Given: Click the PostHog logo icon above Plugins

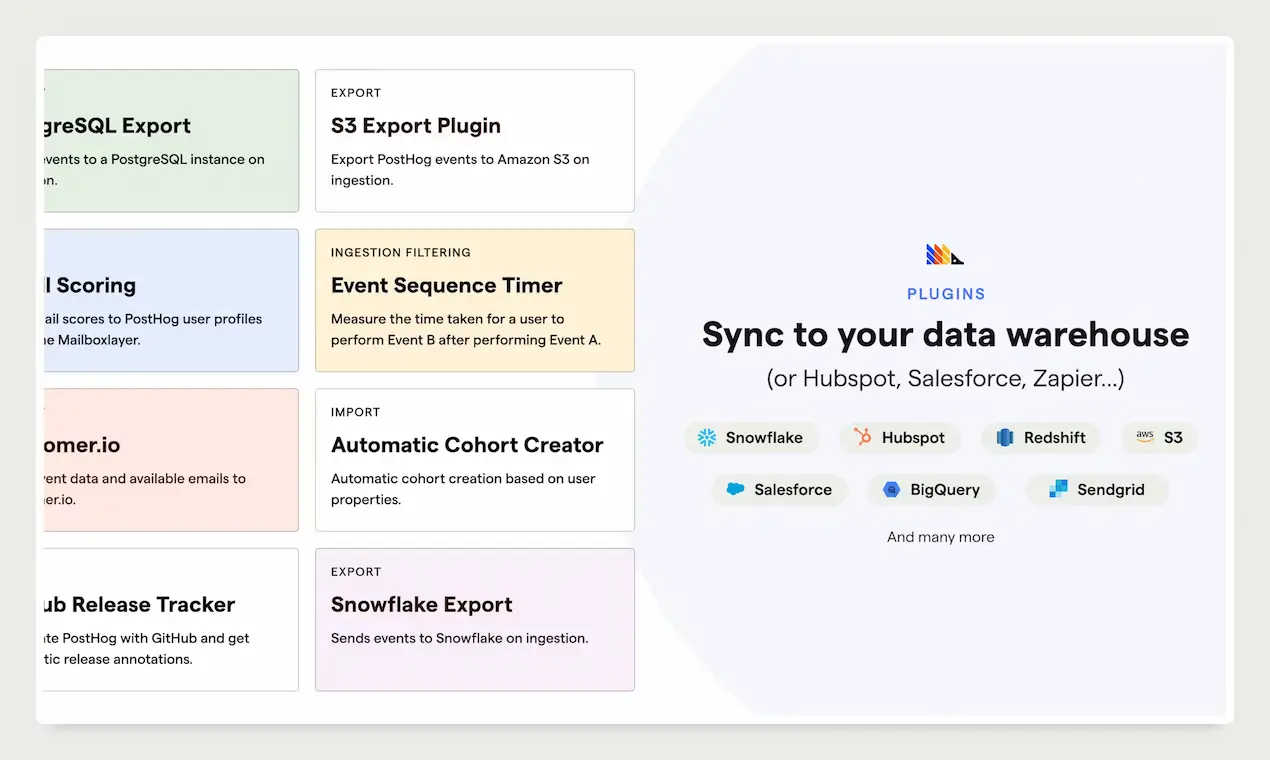Looking at the screenshot, I should (x=944, y=255).
